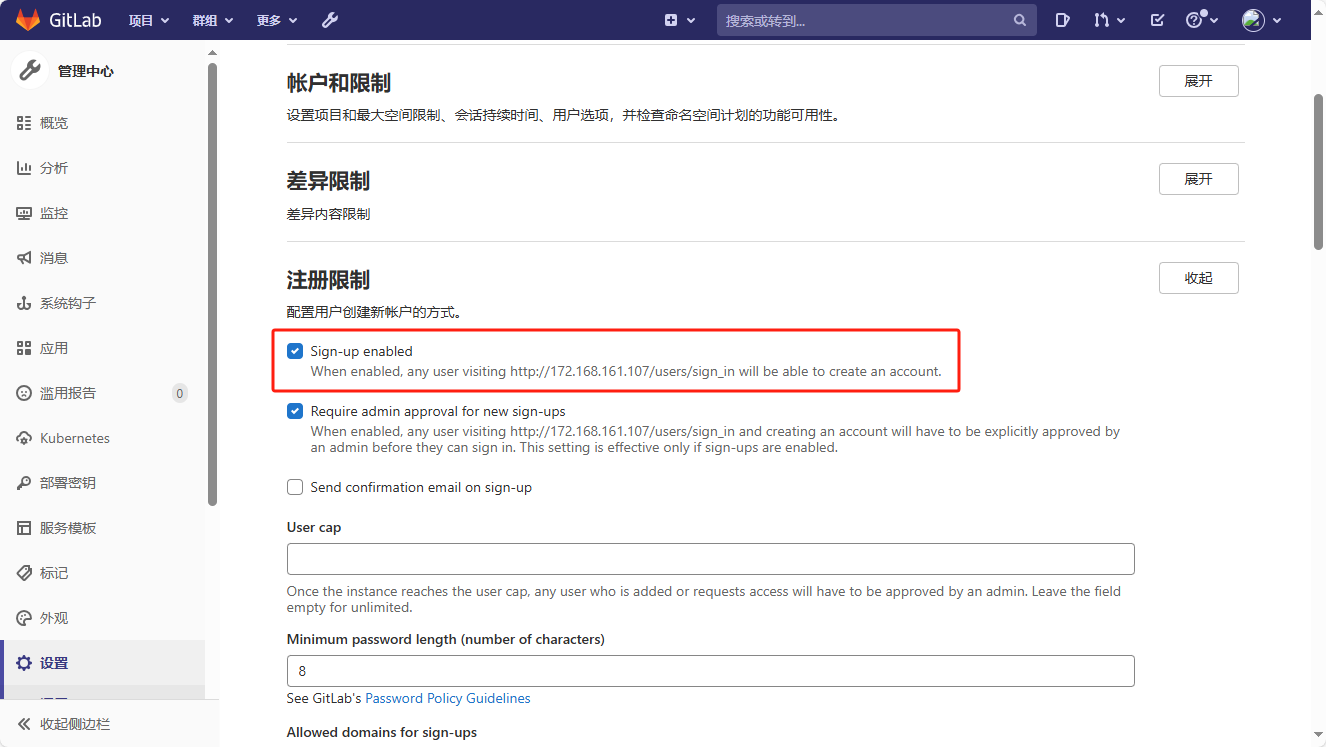
Task: Toggle Require admin approval for new sign-ups
Action: (x=295, y=411)
